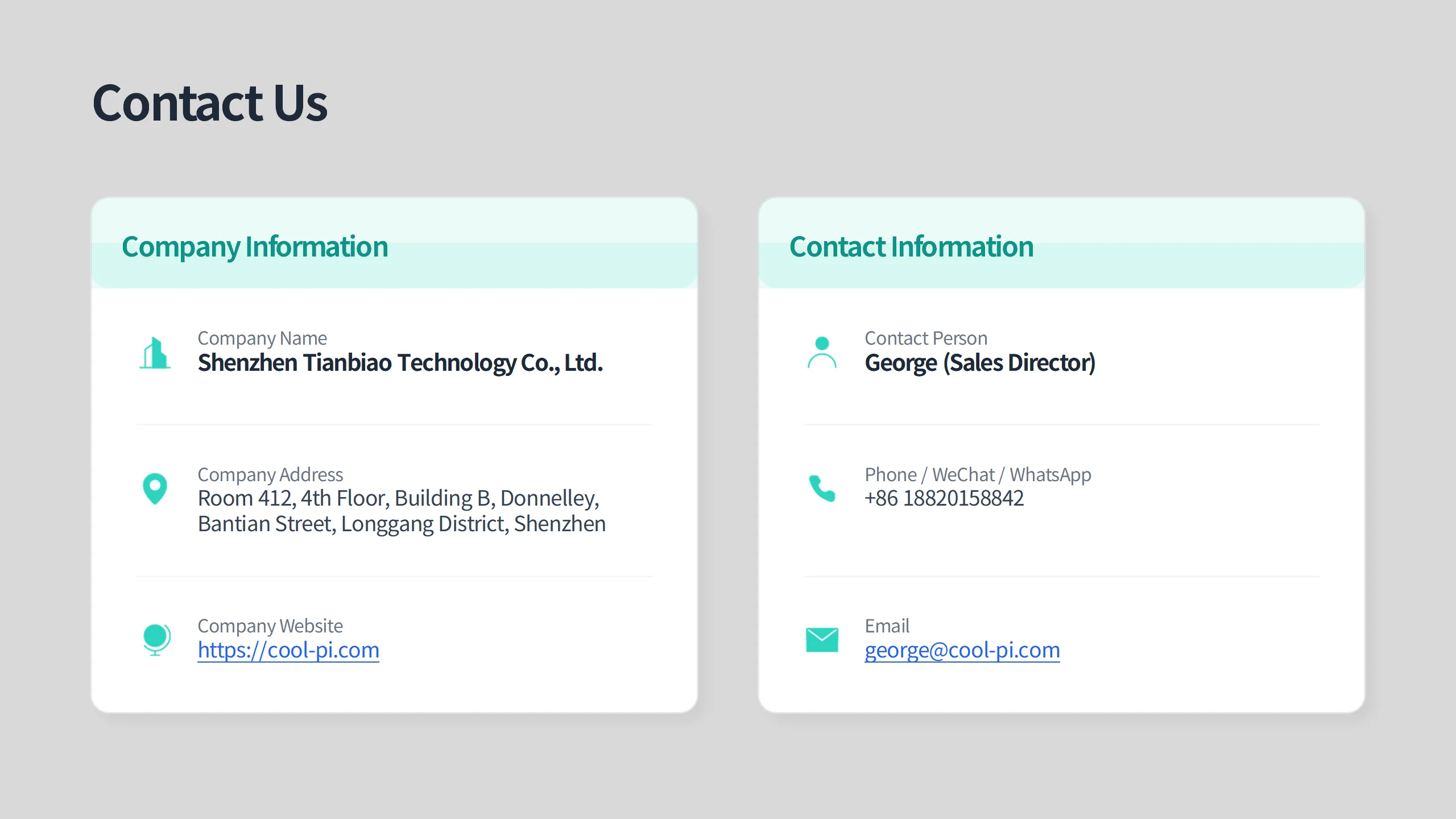Click the building icon beside Company Name
The image size is (1456, 819).
[155, 353]
